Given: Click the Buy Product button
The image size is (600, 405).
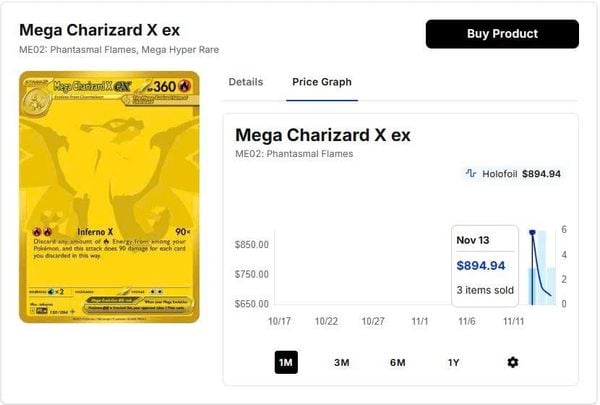Looking at the screenshot, I should [502, 34].
